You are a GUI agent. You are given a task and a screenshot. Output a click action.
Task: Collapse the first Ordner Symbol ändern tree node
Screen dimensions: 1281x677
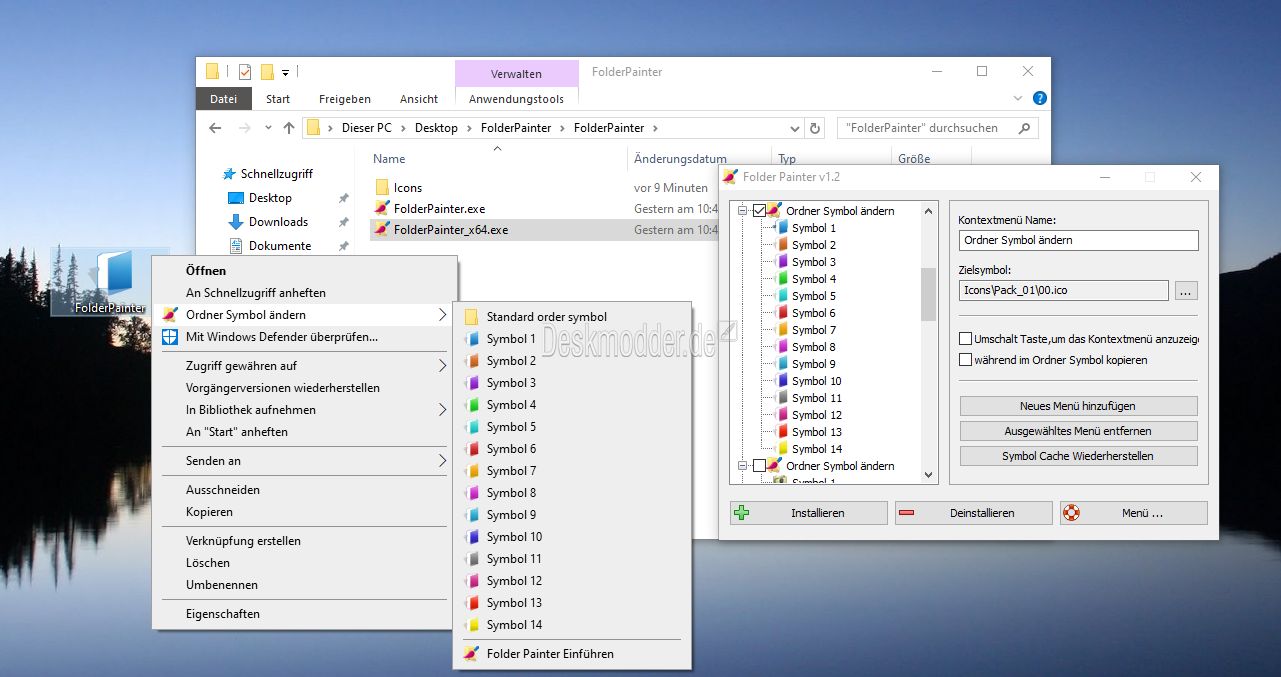pyautogui.click(x=743, y=211)
